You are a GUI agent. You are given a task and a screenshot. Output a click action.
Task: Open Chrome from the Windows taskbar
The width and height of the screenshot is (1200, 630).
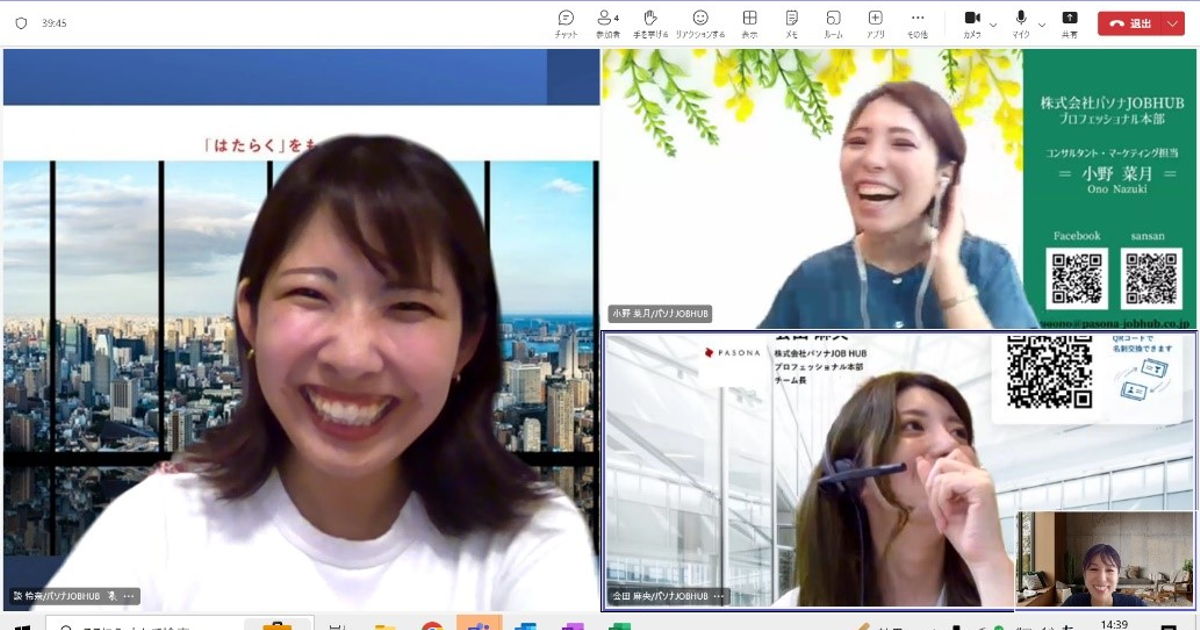tap(432, 626)
